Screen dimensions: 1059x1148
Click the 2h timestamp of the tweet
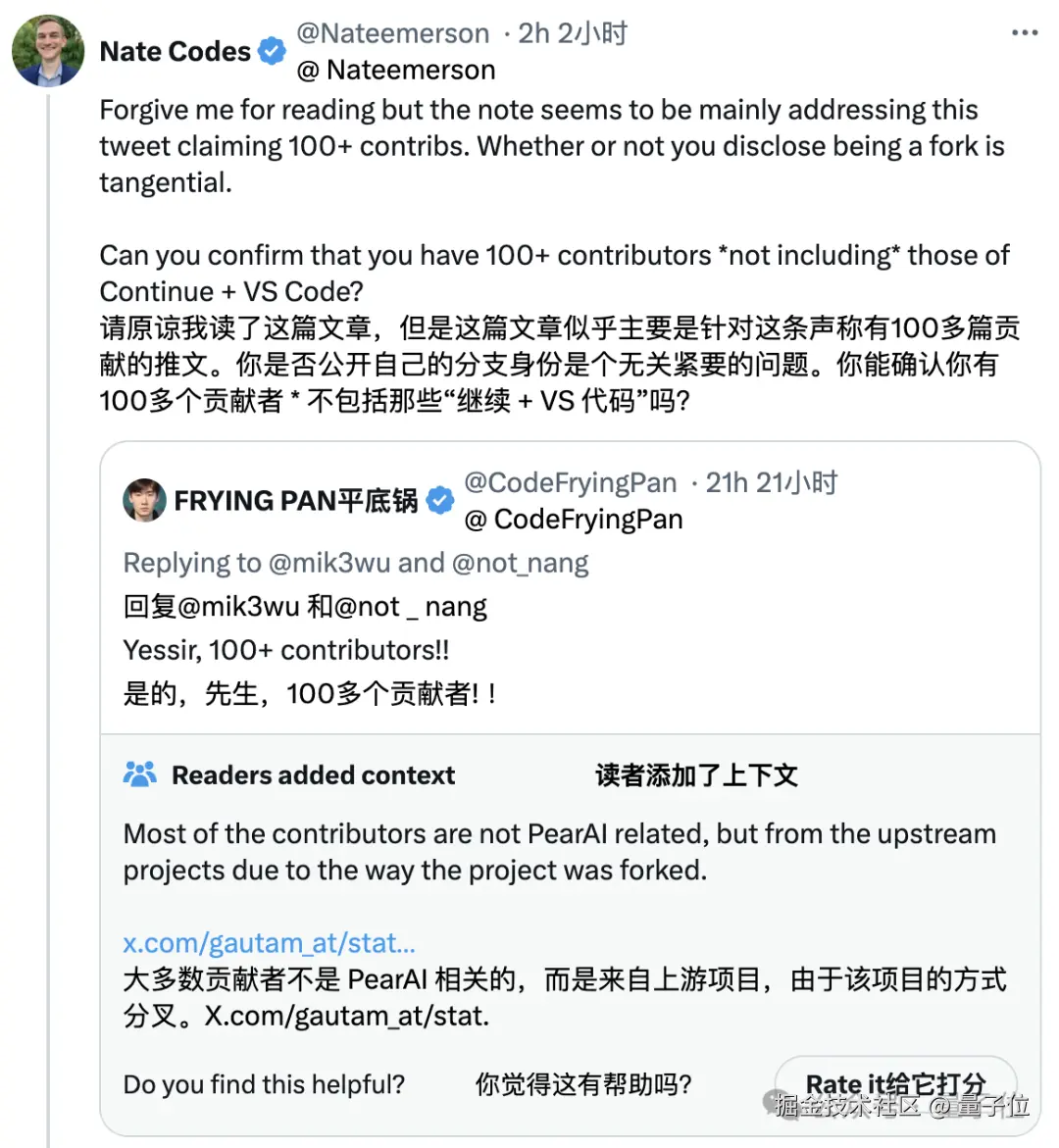click(533, 33)
